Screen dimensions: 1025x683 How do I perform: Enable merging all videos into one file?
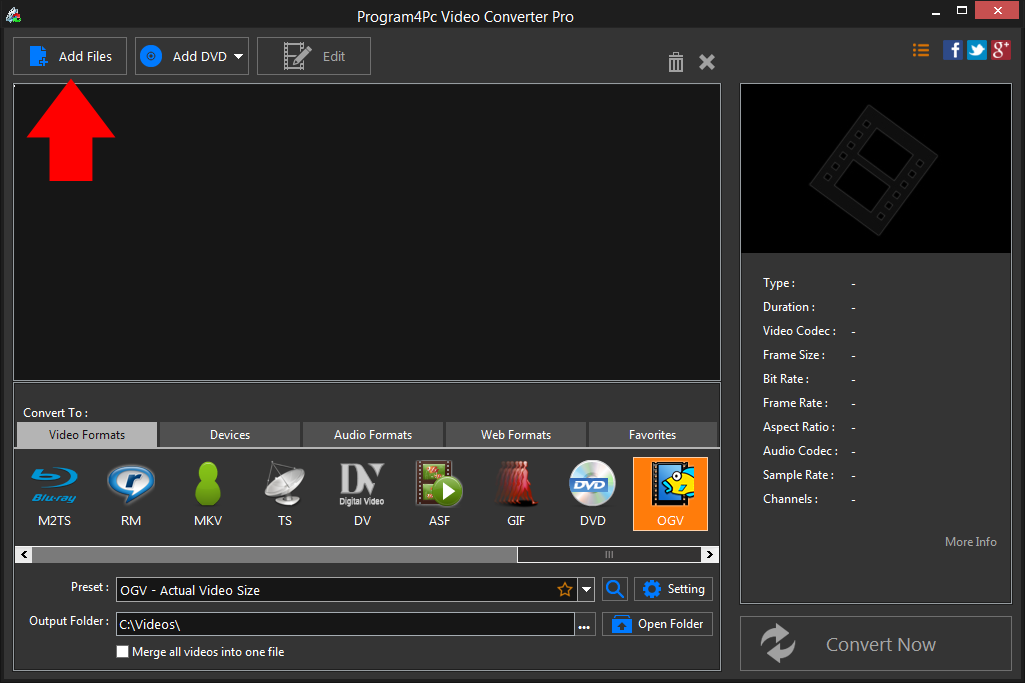[x=122, y=651]
